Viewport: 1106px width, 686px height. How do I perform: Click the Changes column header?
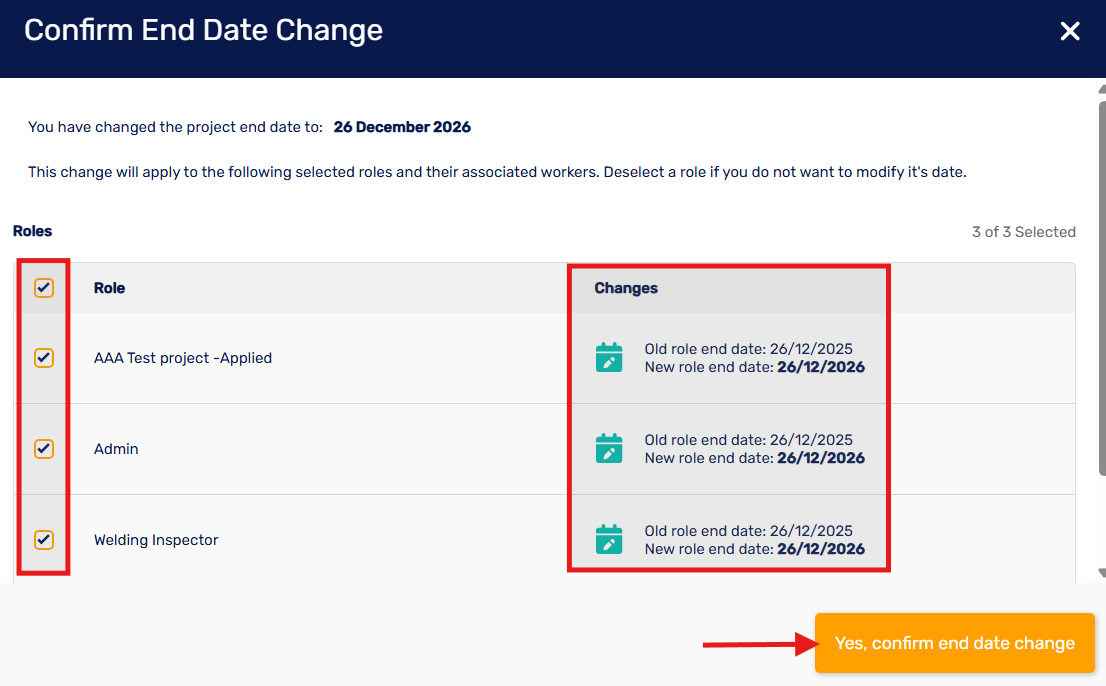(626, 288)
